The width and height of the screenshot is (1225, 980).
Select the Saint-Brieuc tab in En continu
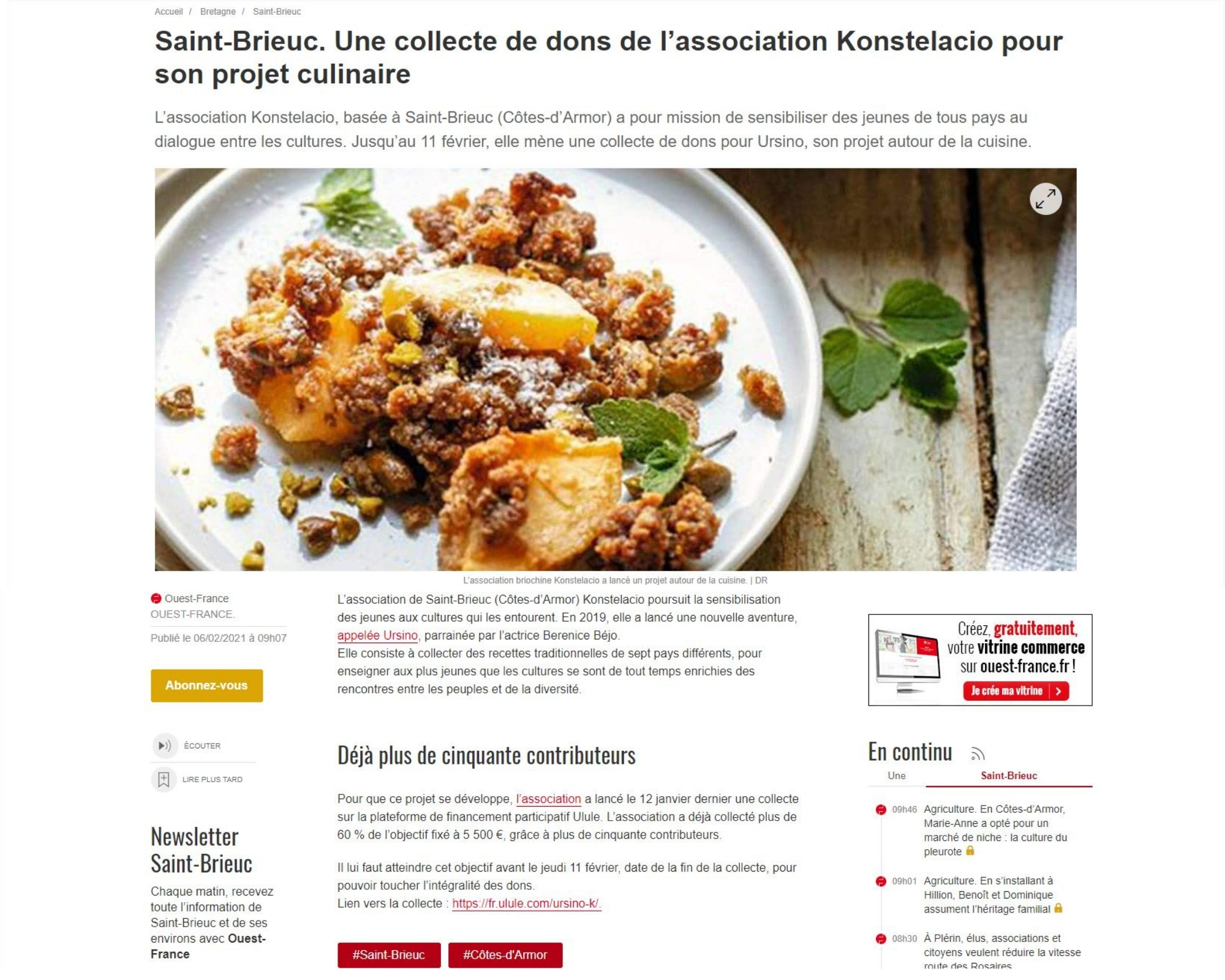point(1009,775)
